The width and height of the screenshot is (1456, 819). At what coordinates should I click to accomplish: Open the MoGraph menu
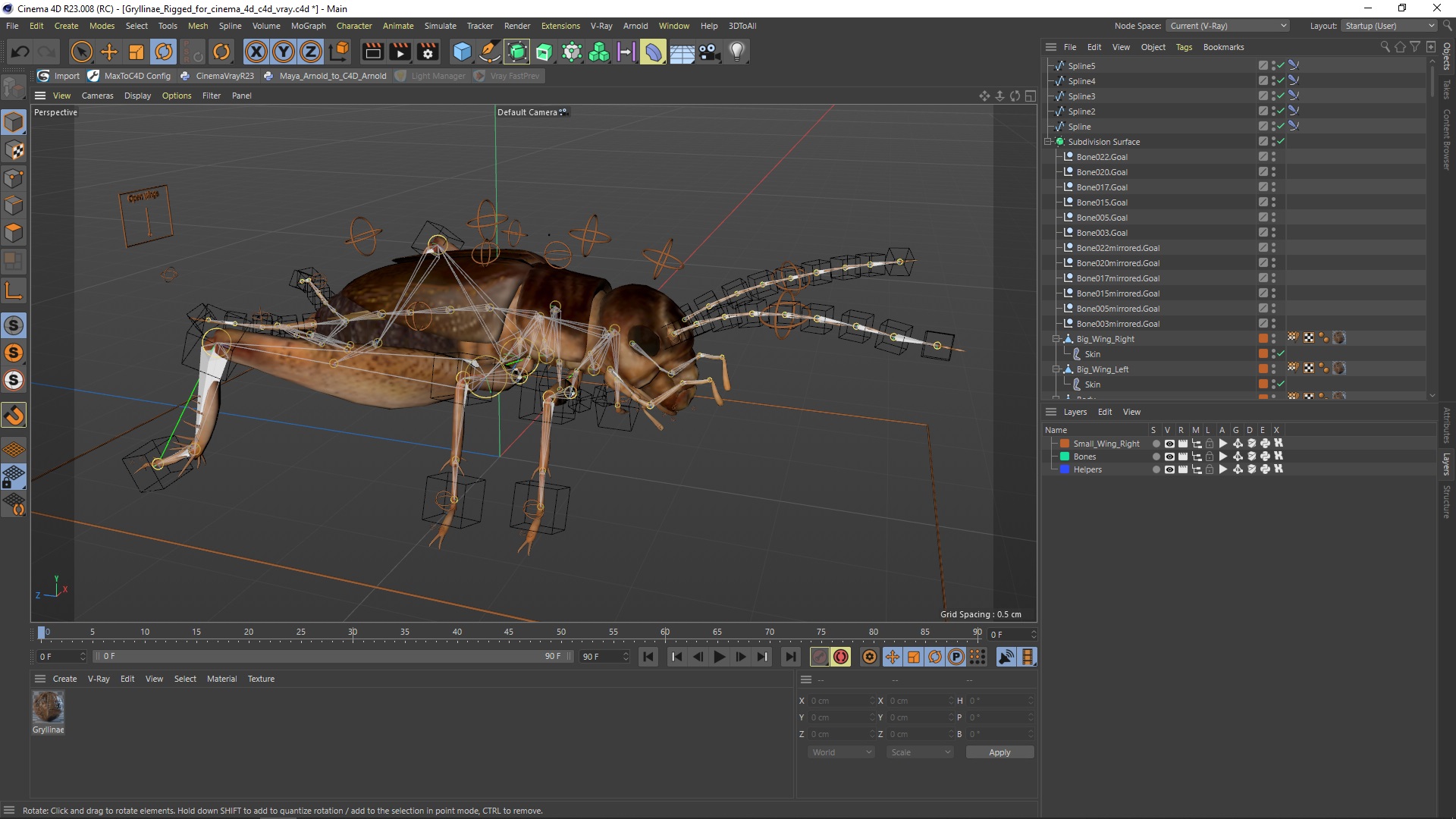[308, 26]
